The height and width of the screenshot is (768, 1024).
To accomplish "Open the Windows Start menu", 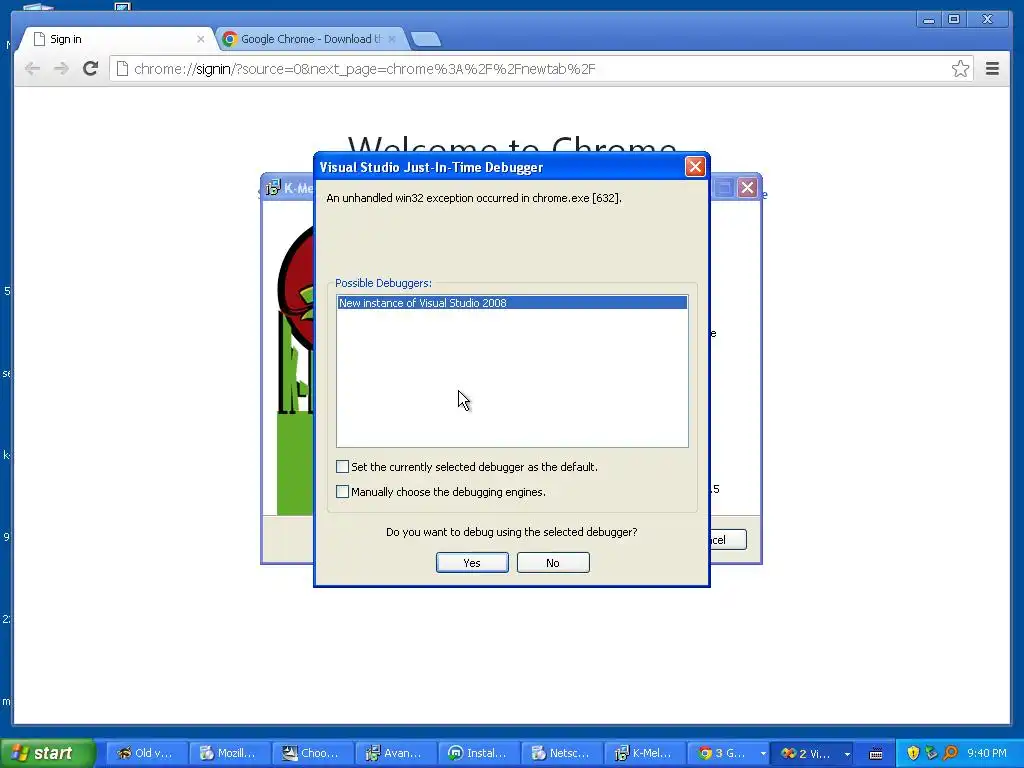I will pos(48,753).
